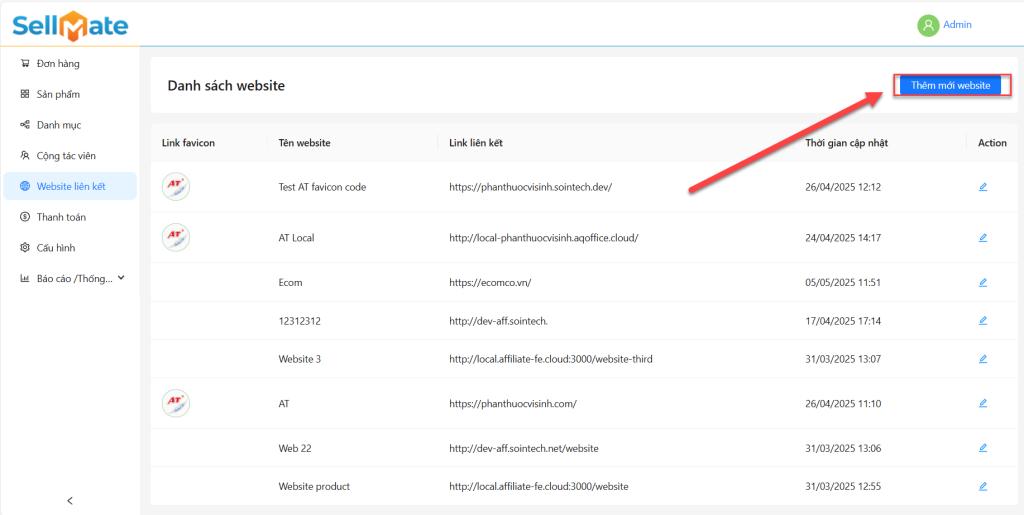The image size is (1024, 515).
Task: Open the Admin user dropdown
Action: point(956,25)
